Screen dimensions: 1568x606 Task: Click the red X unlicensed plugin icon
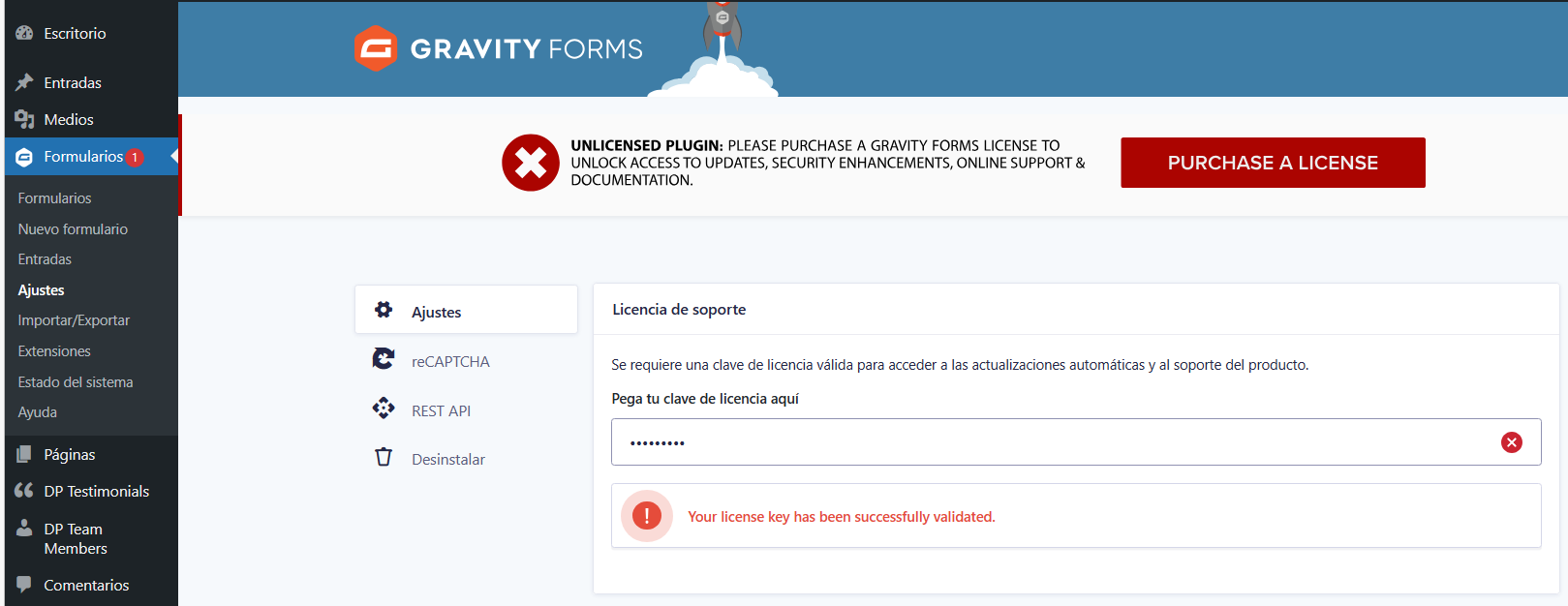tap(531, 163)
